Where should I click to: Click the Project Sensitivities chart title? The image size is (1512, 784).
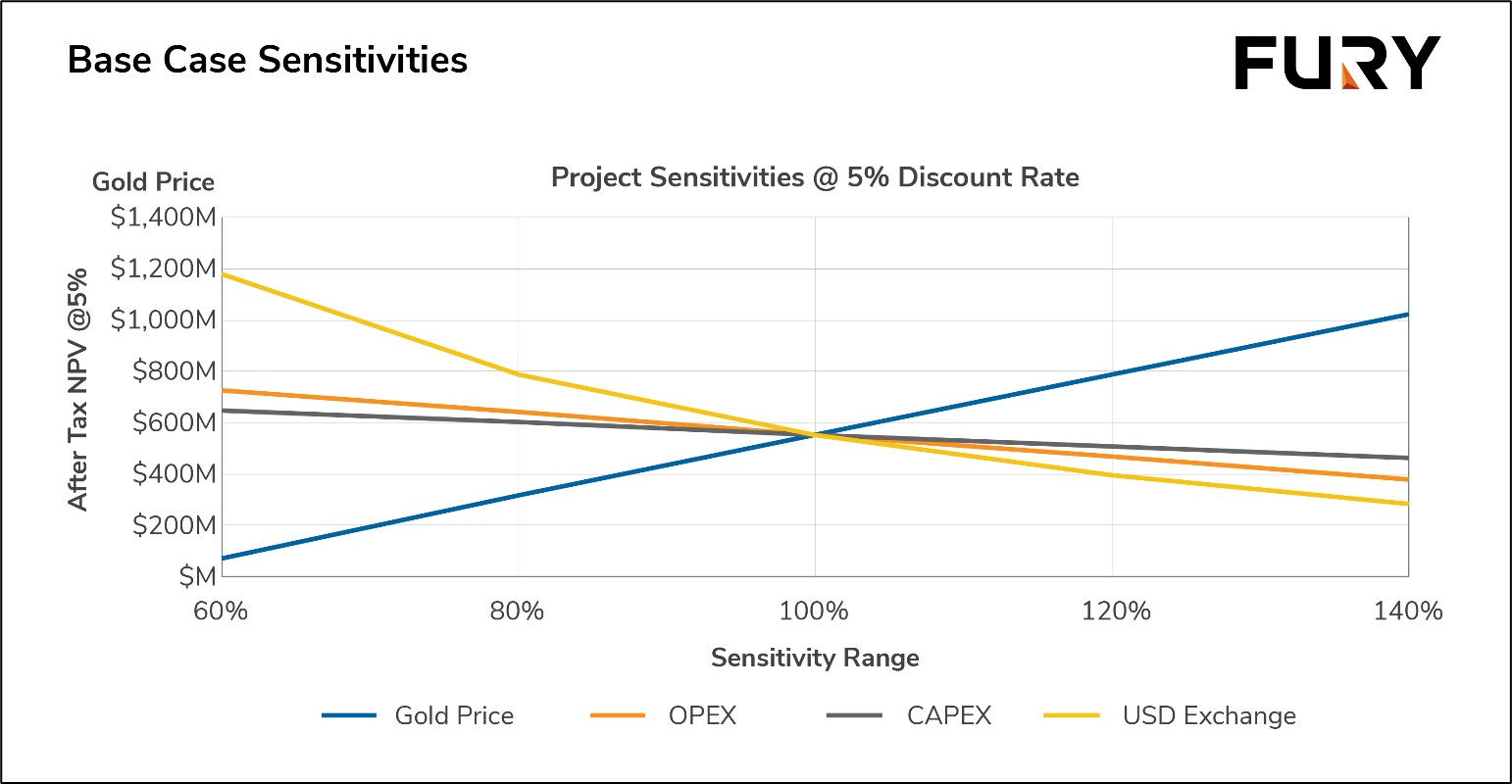tap(815, 177)
